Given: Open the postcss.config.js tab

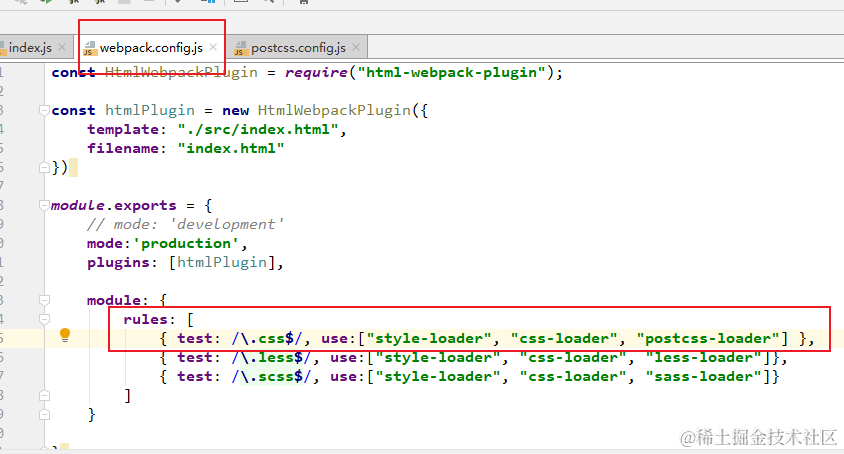Looking at the screenshot, I should pos(298,48).
